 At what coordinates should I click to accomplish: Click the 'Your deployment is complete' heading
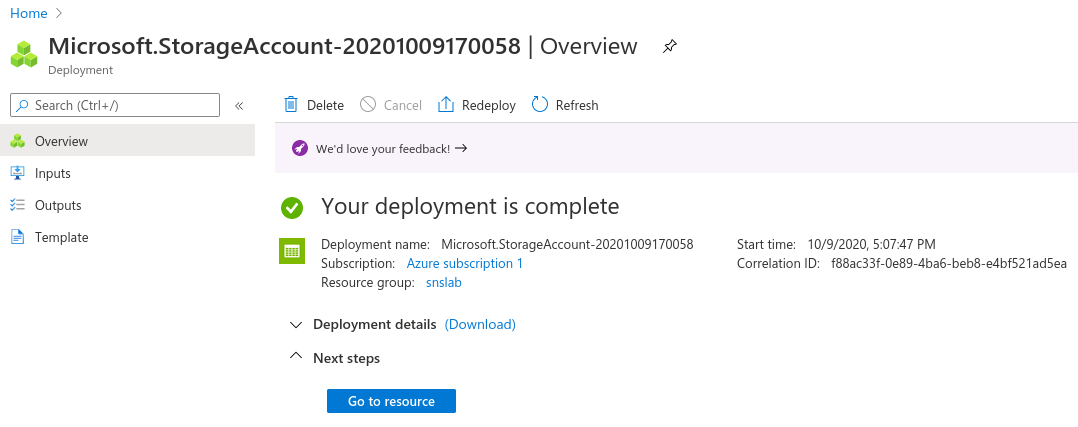point(470,206)
